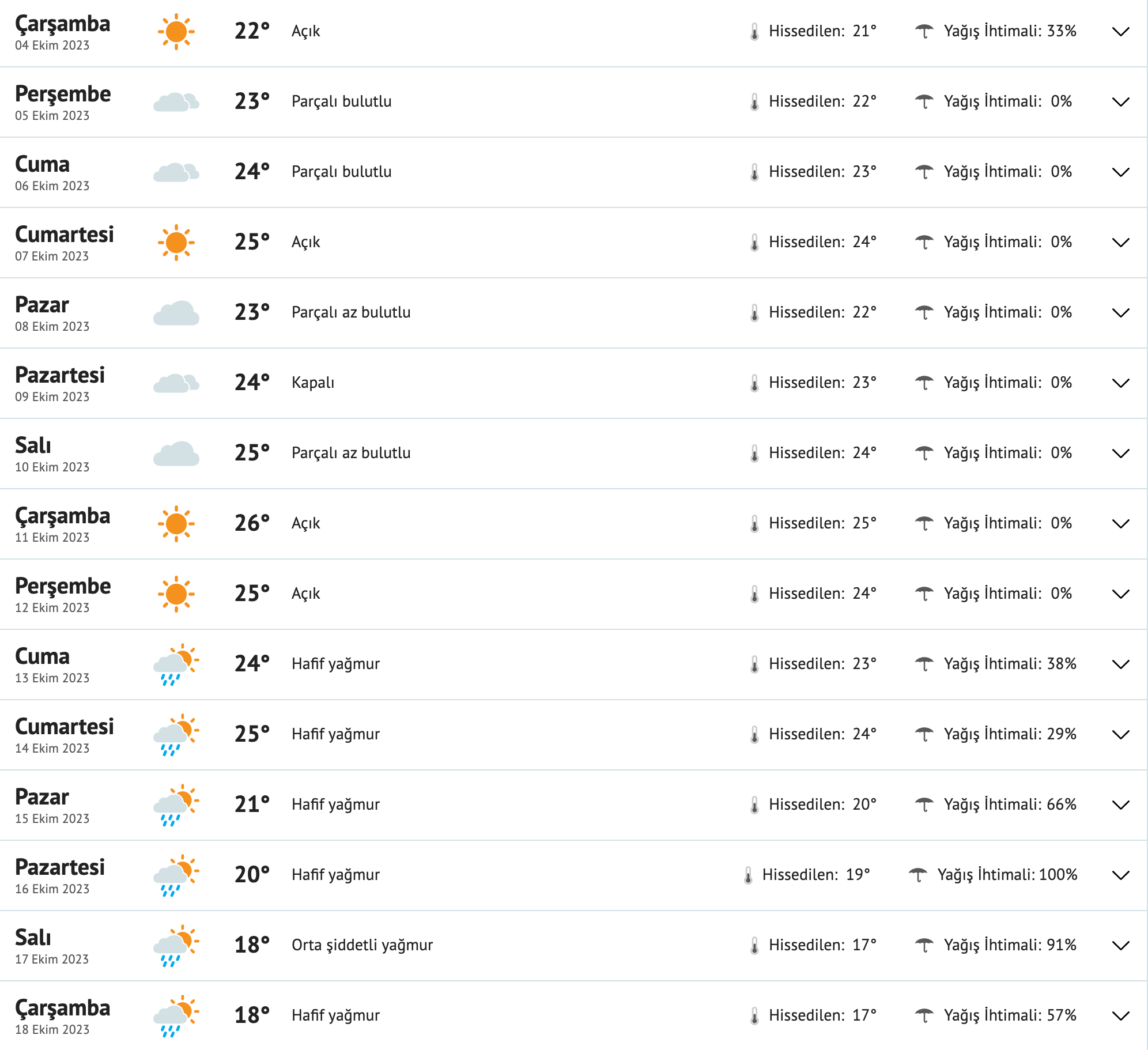Click the clear sky icon for Çarşamba 11 Ekim
Viewport: 1148px width, 1050px height.
point(176,523)
